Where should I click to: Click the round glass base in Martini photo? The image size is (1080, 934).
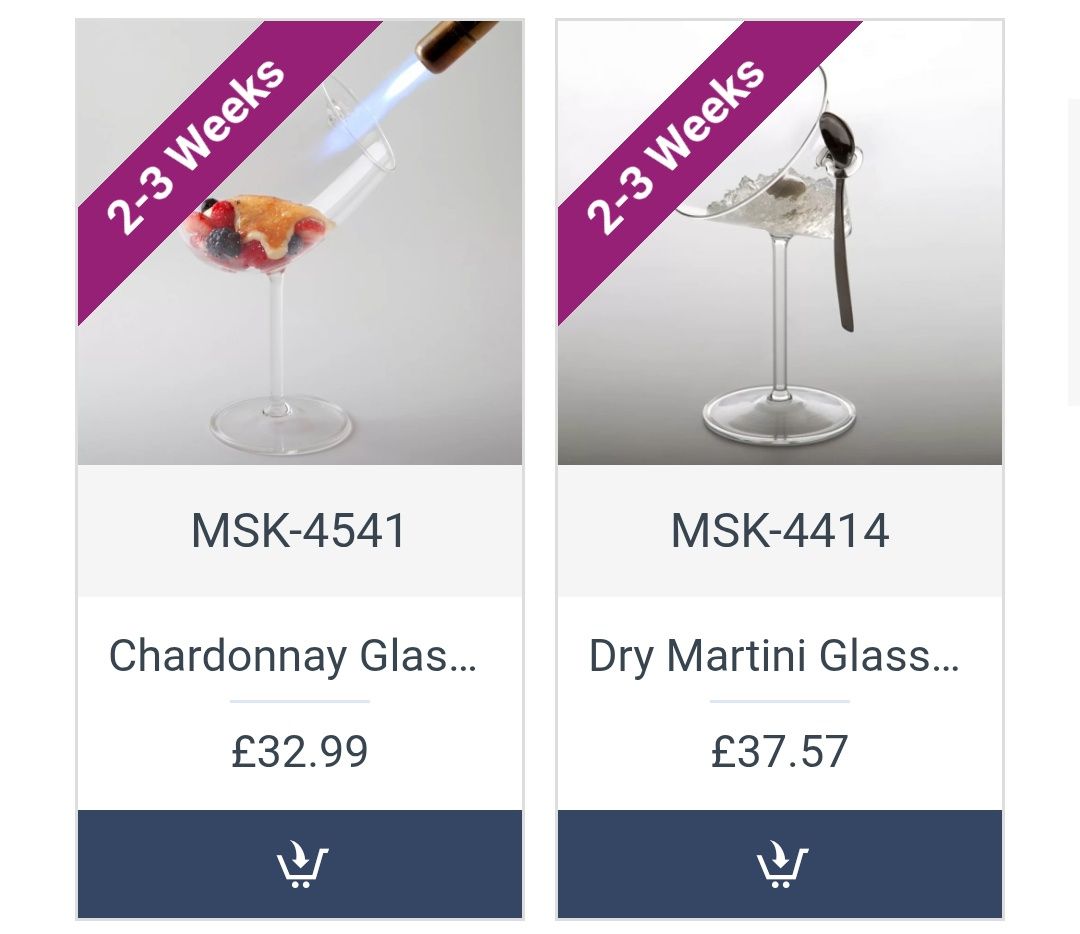click(780, 417)
